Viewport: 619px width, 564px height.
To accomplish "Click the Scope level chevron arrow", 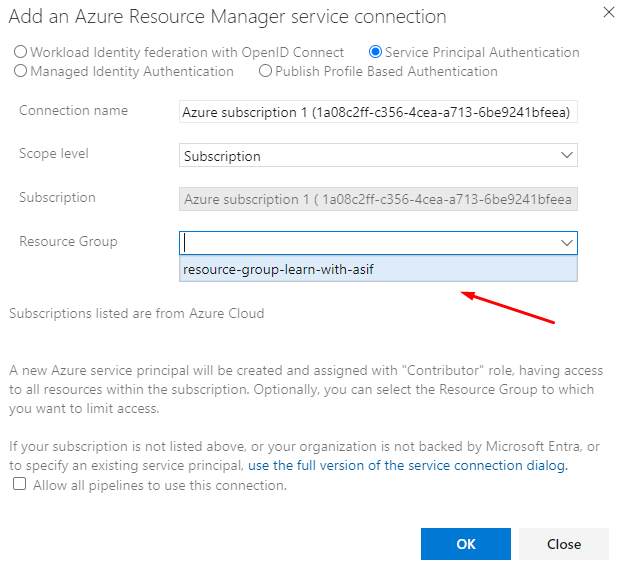I will point(567,156).
